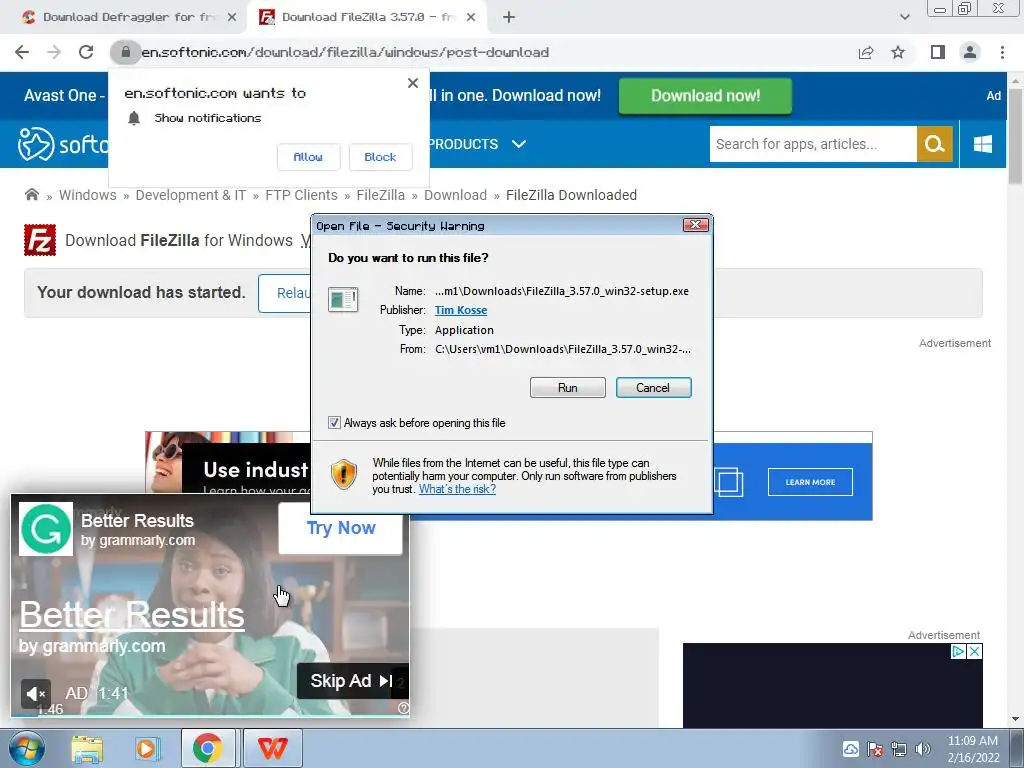
Task: Click the green Download now! button
Action: tap(705, 96)
